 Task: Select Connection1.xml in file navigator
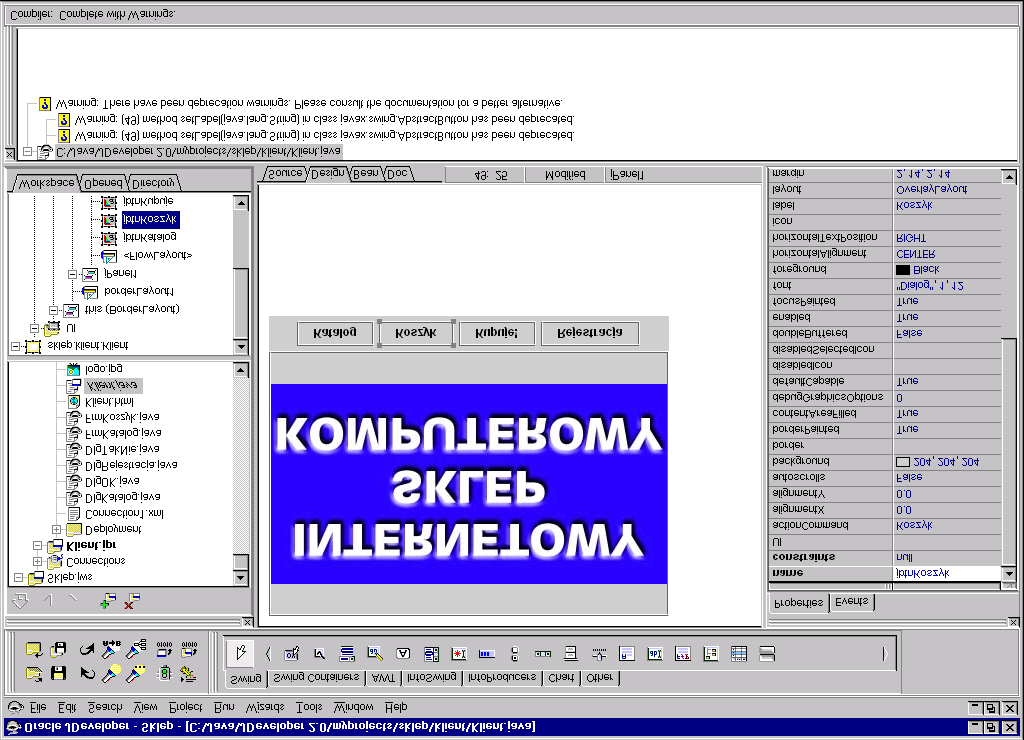124,514
